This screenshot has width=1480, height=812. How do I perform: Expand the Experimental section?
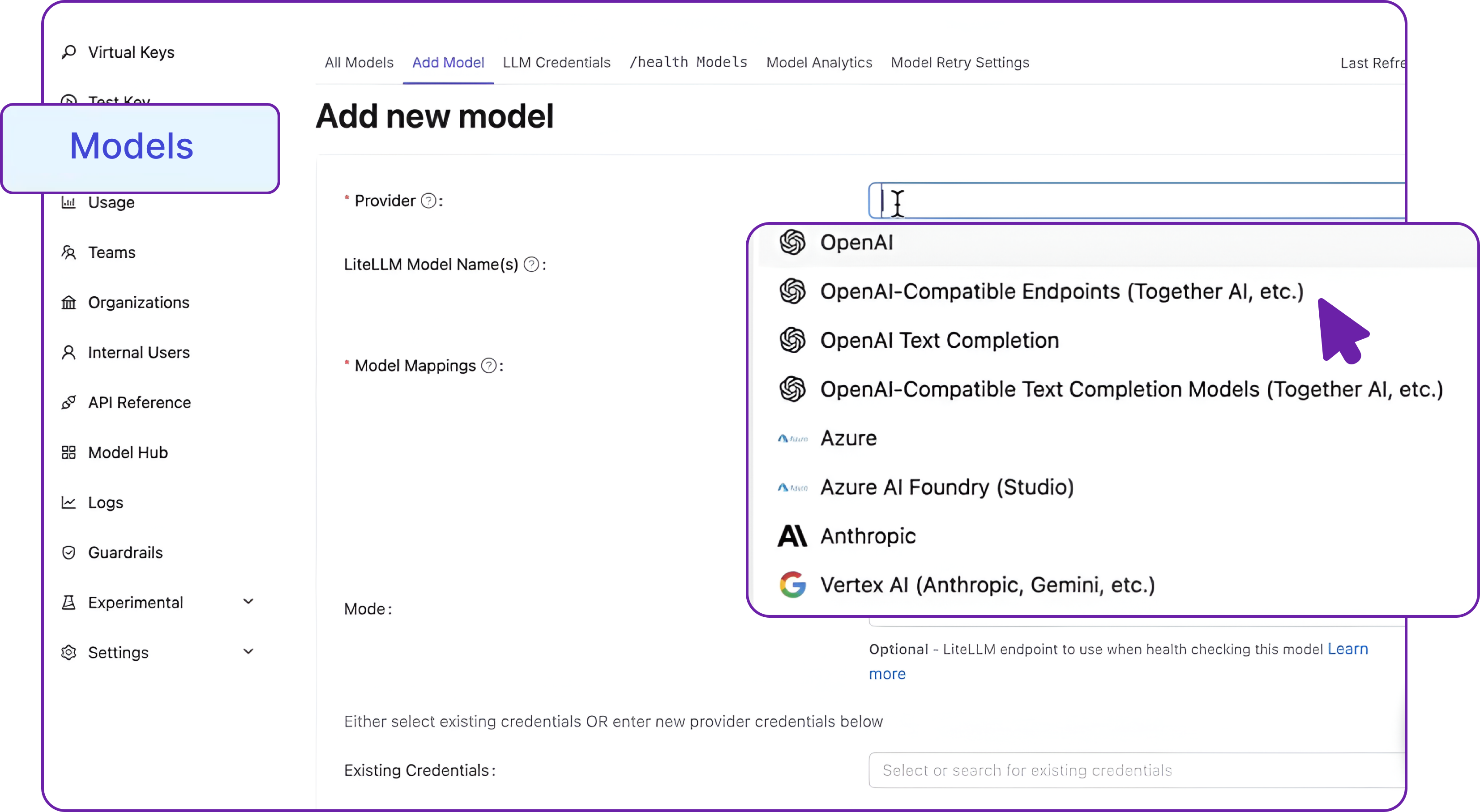248,601
